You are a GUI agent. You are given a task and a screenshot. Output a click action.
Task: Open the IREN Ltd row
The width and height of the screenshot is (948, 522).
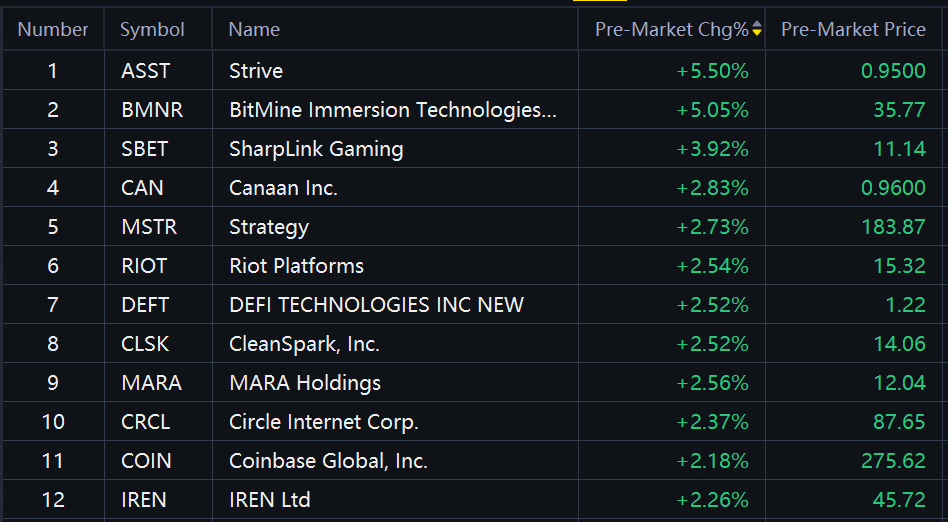(270, 500)
